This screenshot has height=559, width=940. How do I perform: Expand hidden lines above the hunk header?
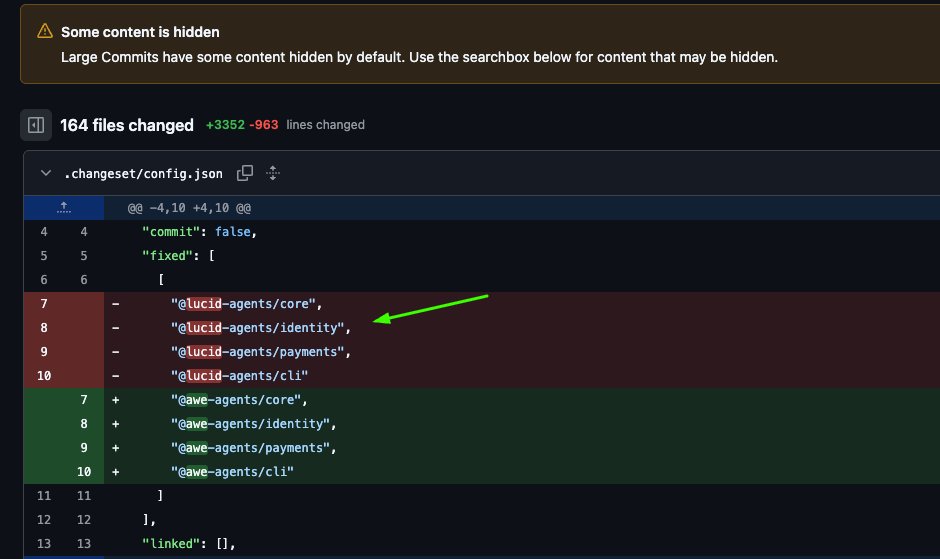click(64, 208)
